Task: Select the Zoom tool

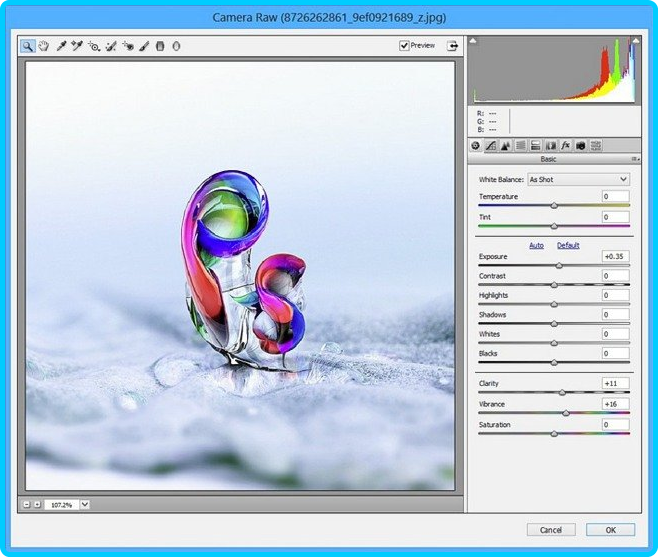Action: 27,46
